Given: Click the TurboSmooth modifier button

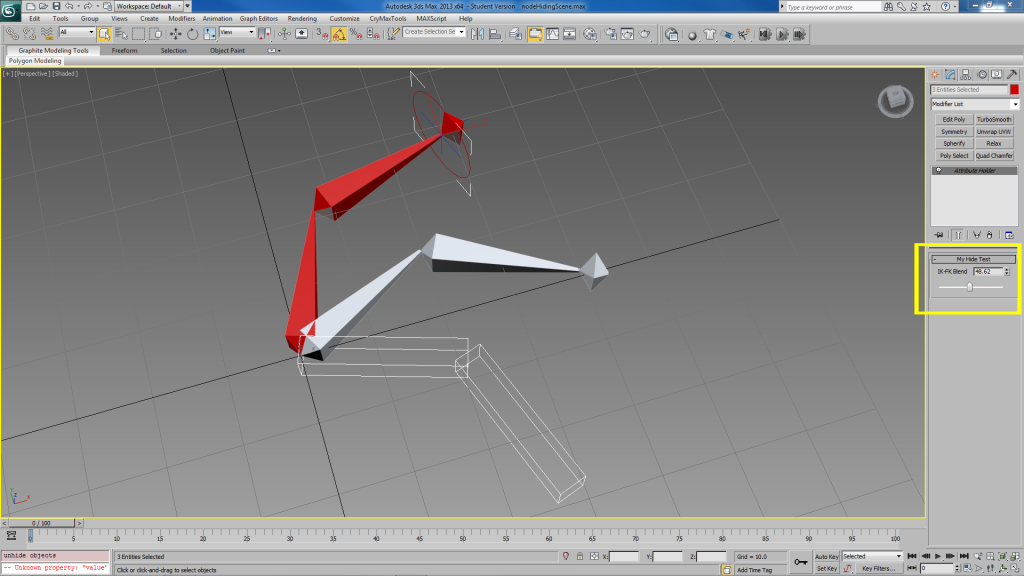Looking at the screenshot, I should tap(994, 119).
